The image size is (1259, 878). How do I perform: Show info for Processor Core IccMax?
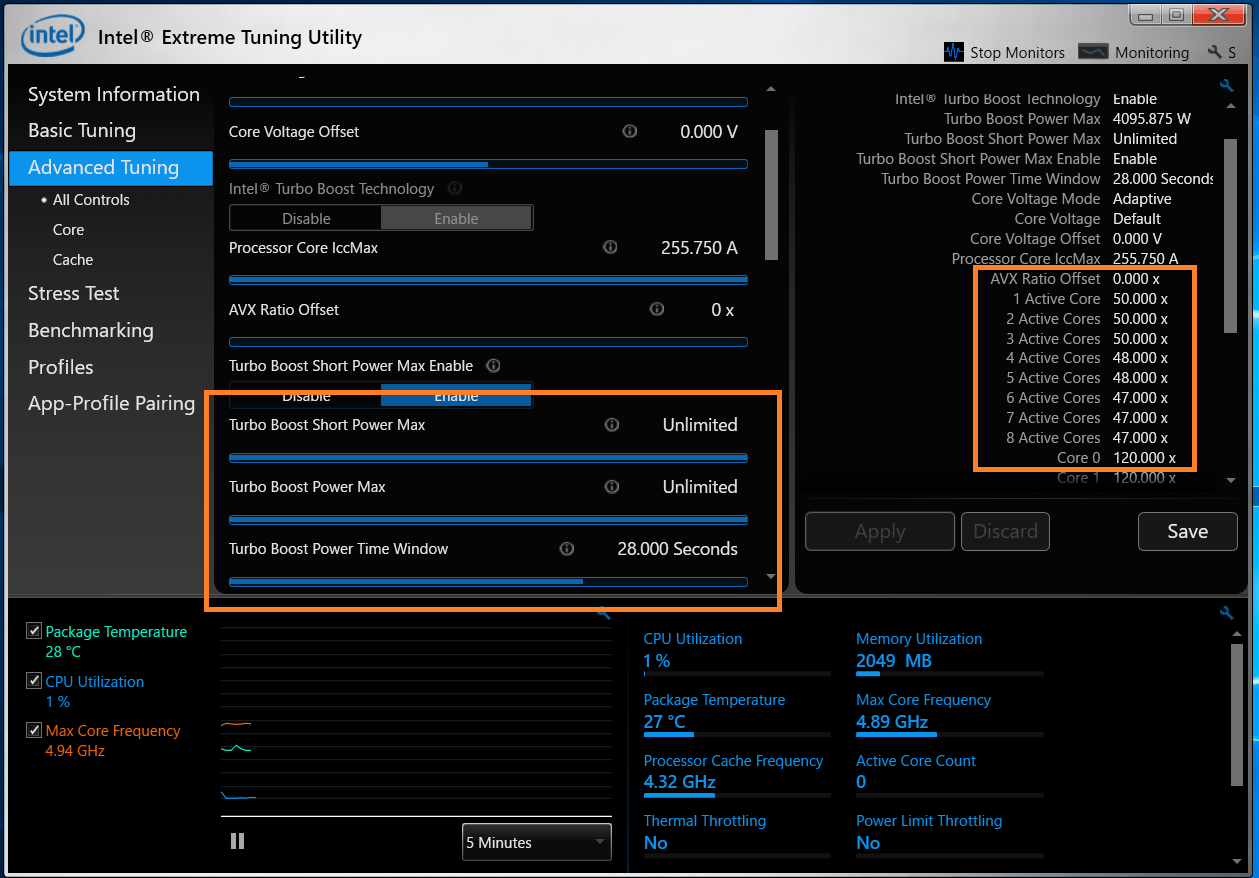pyautogui.click(x=610, y=247)
